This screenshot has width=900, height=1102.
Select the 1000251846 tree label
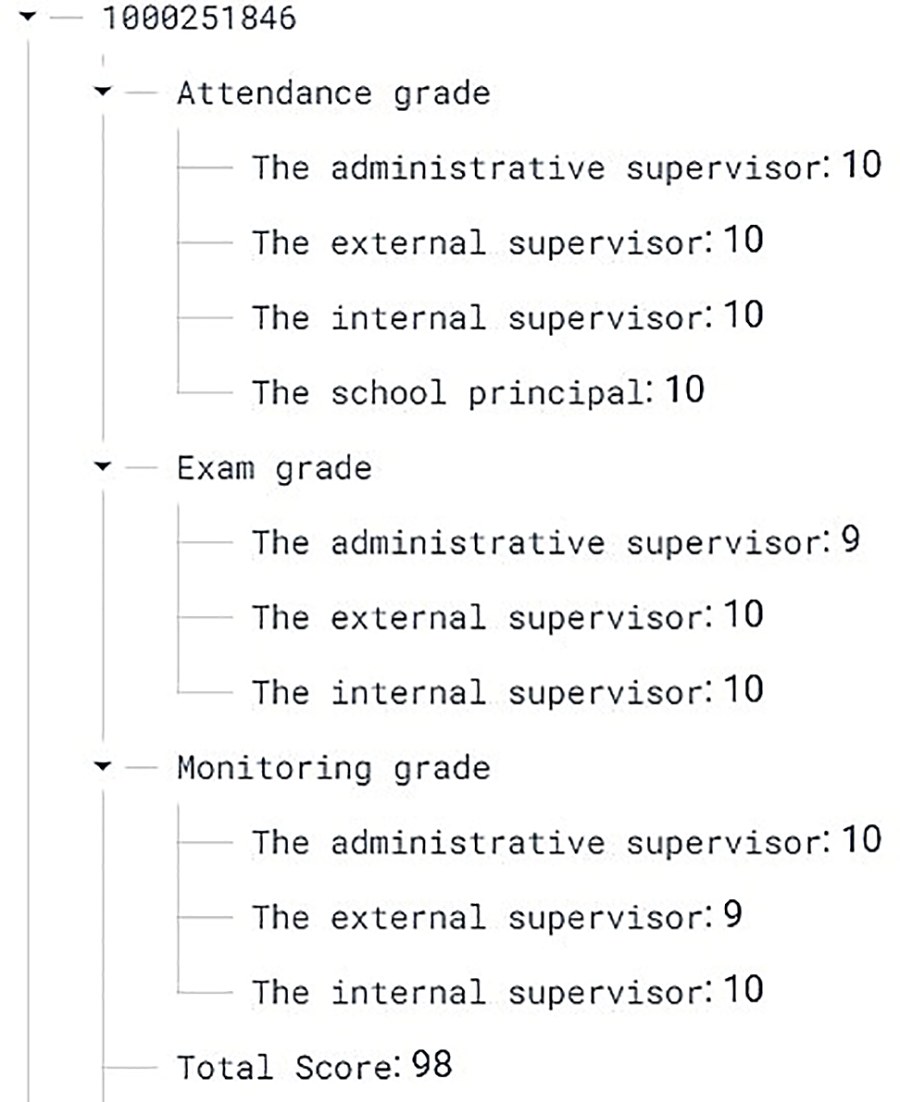pyautogui.click(x=198, y=19)
